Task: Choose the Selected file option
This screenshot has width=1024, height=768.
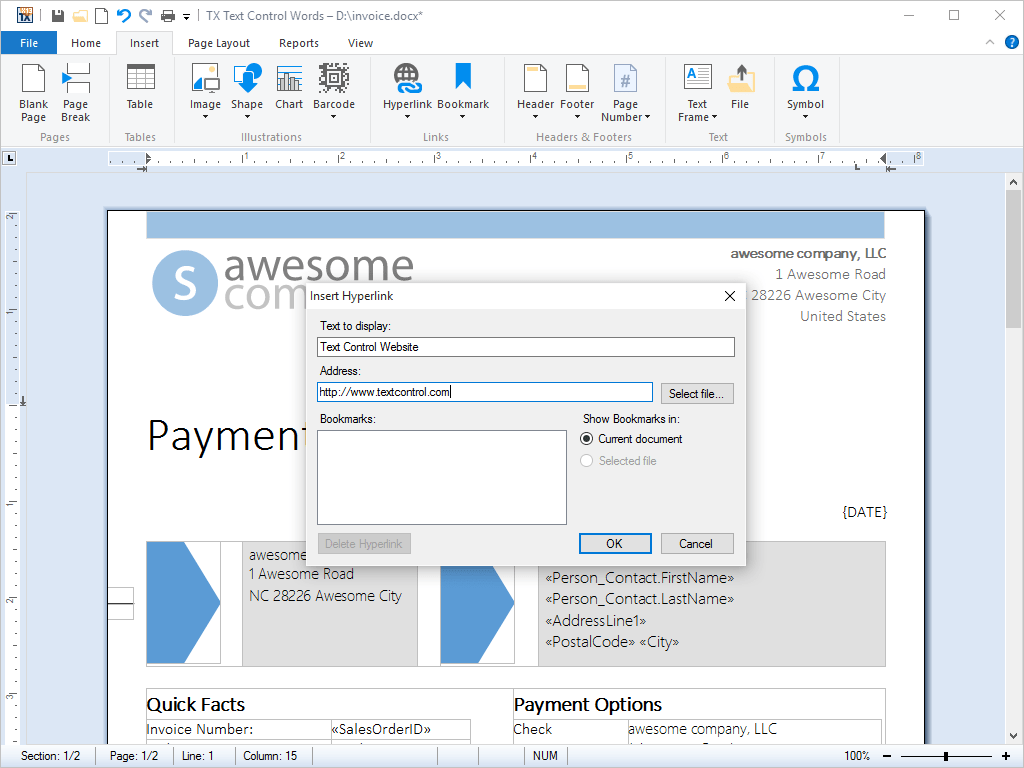Action: tap(587, 460)
